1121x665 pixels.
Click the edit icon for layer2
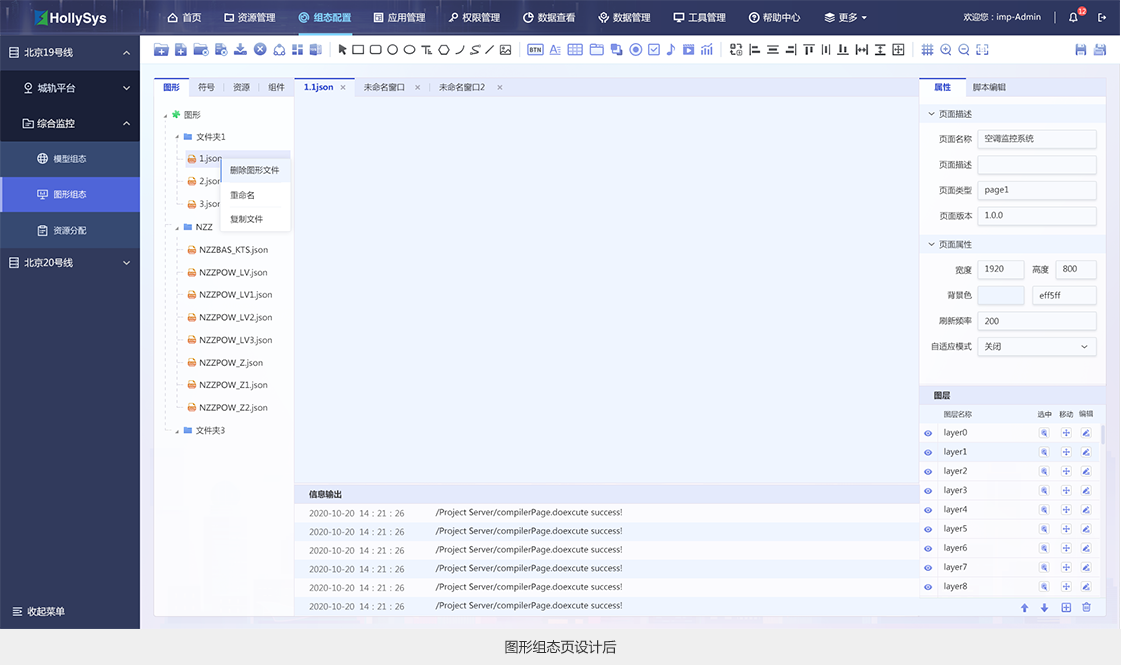tap(1086, 471)
